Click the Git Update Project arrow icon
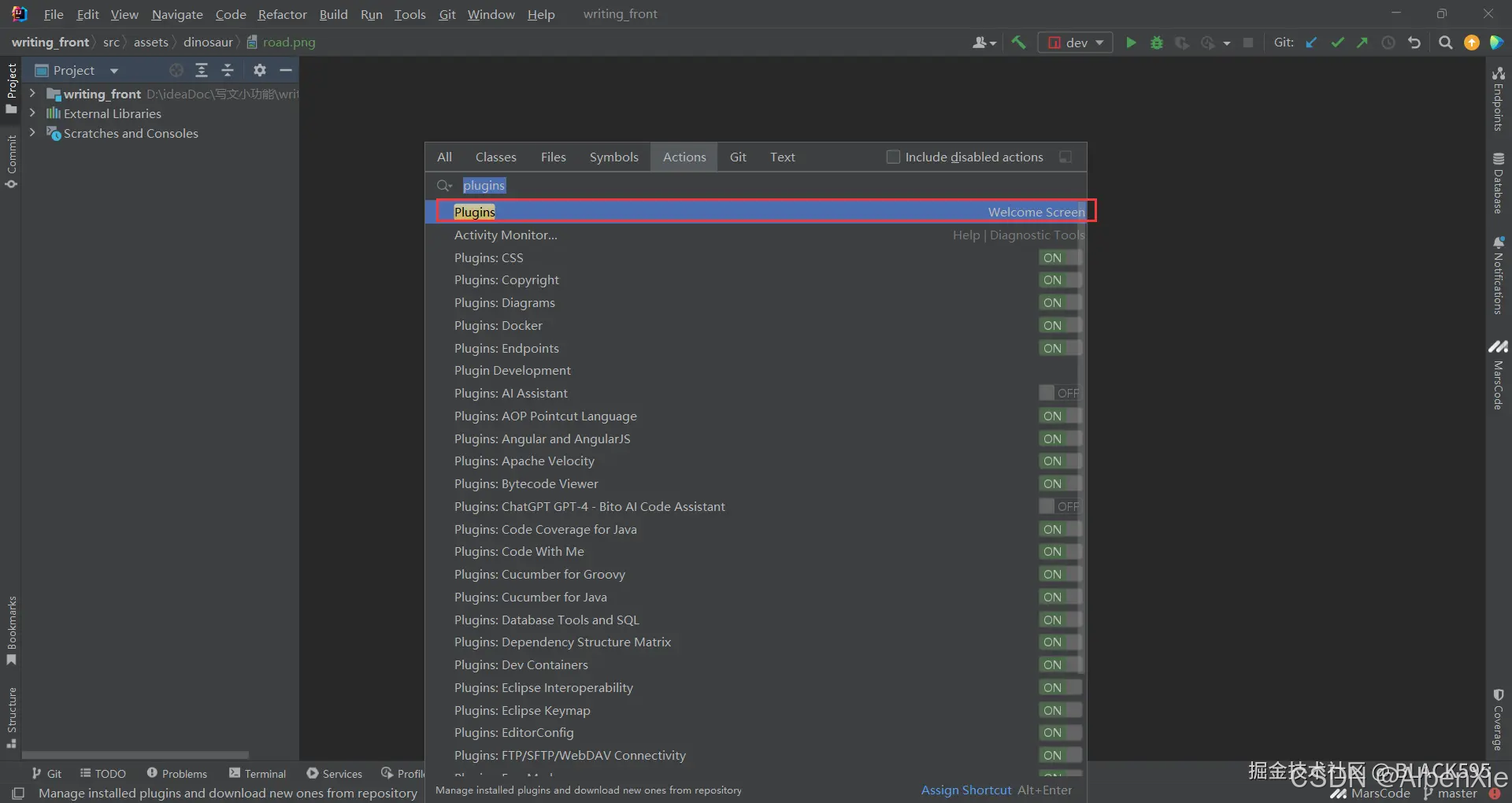The width and height of the screenshot is (1512, 803). tap(1311, 43)
